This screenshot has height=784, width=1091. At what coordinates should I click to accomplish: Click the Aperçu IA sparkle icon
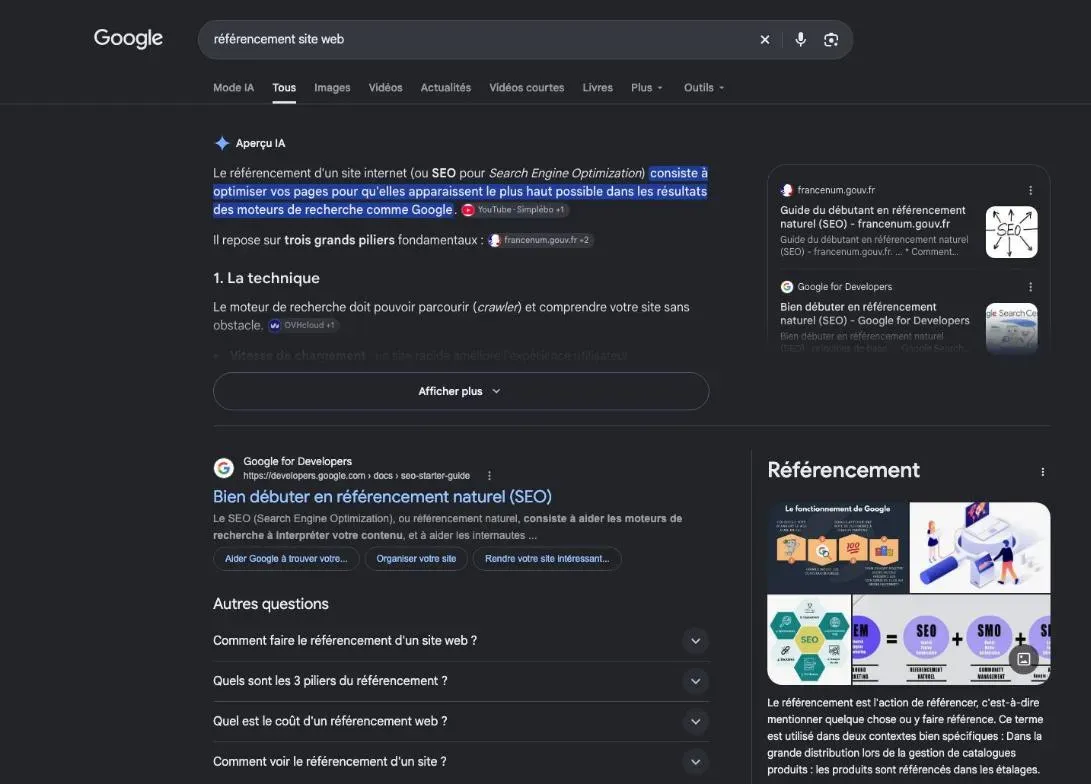(x=222, y=143)
